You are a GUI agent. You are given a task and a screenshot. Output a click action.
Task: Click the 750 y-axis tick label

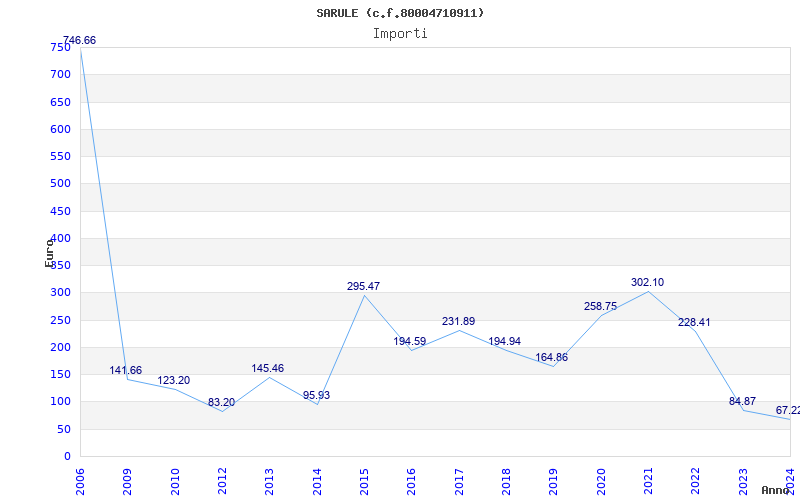click(x=60, y=47)
